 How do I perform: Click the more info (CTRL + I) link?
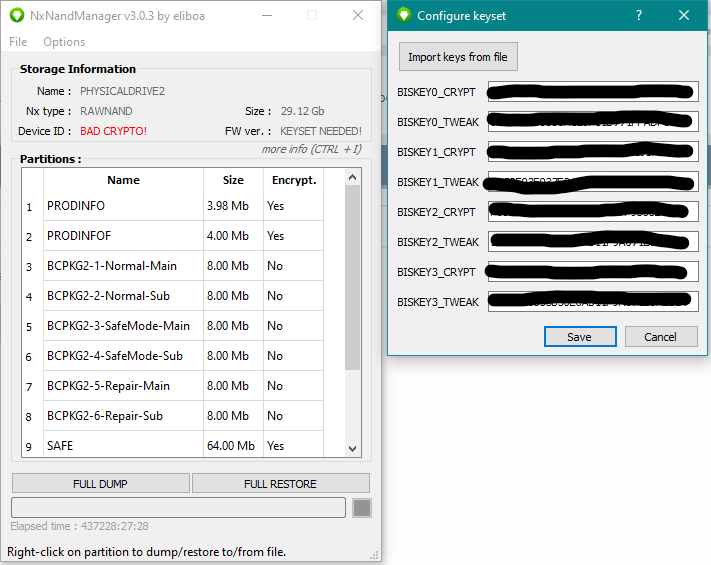312,149
